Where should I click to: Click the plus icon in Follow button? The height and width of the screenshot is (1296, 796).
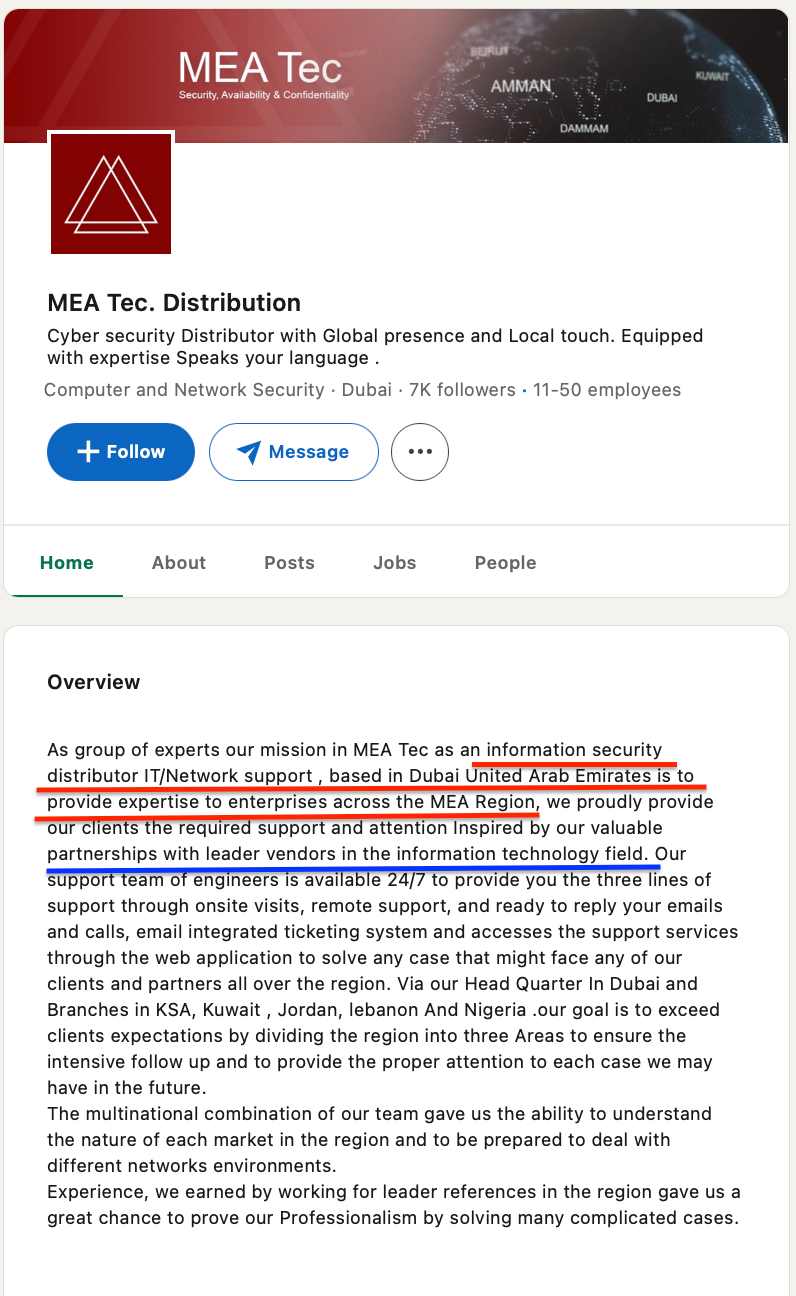pos(88,452)
